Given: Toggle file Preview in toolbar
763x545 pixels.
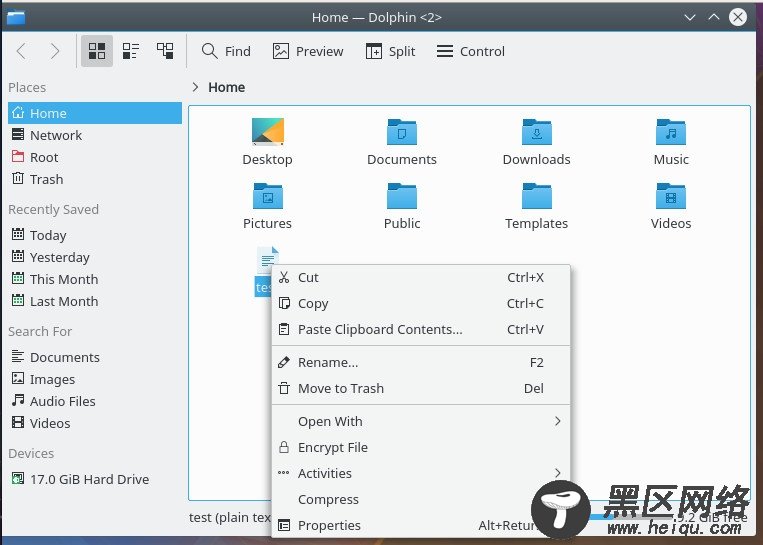Looking at the screenshot, I should pyautogui.click(x=308, y=51).
